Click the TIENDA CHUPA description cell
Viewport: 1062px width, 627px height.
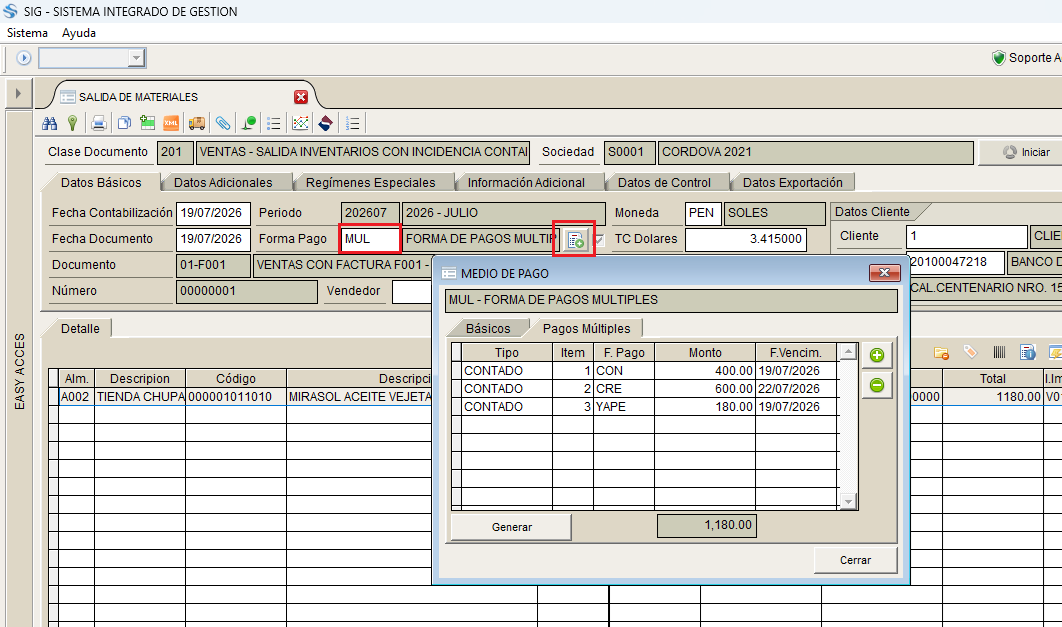tap(140, 397)
